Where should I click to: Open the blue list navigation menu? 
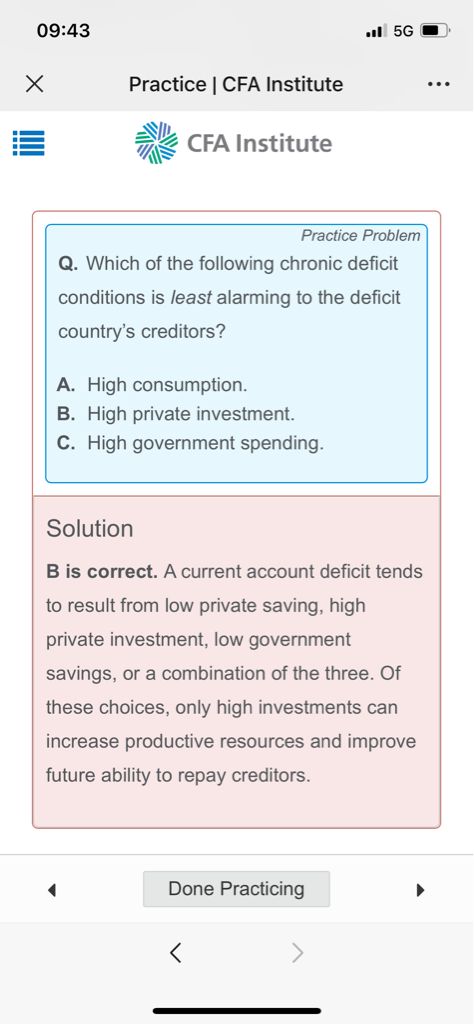click(29, 142)
